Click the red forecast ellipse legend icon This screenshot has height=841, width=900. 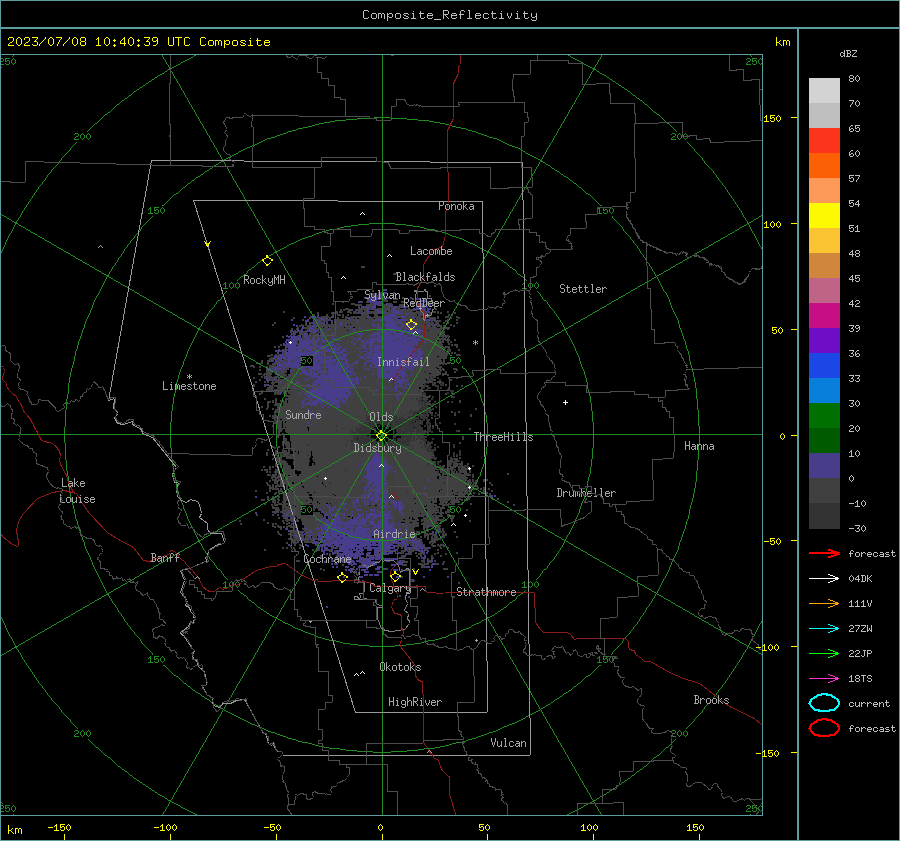(x=824, y=728)
